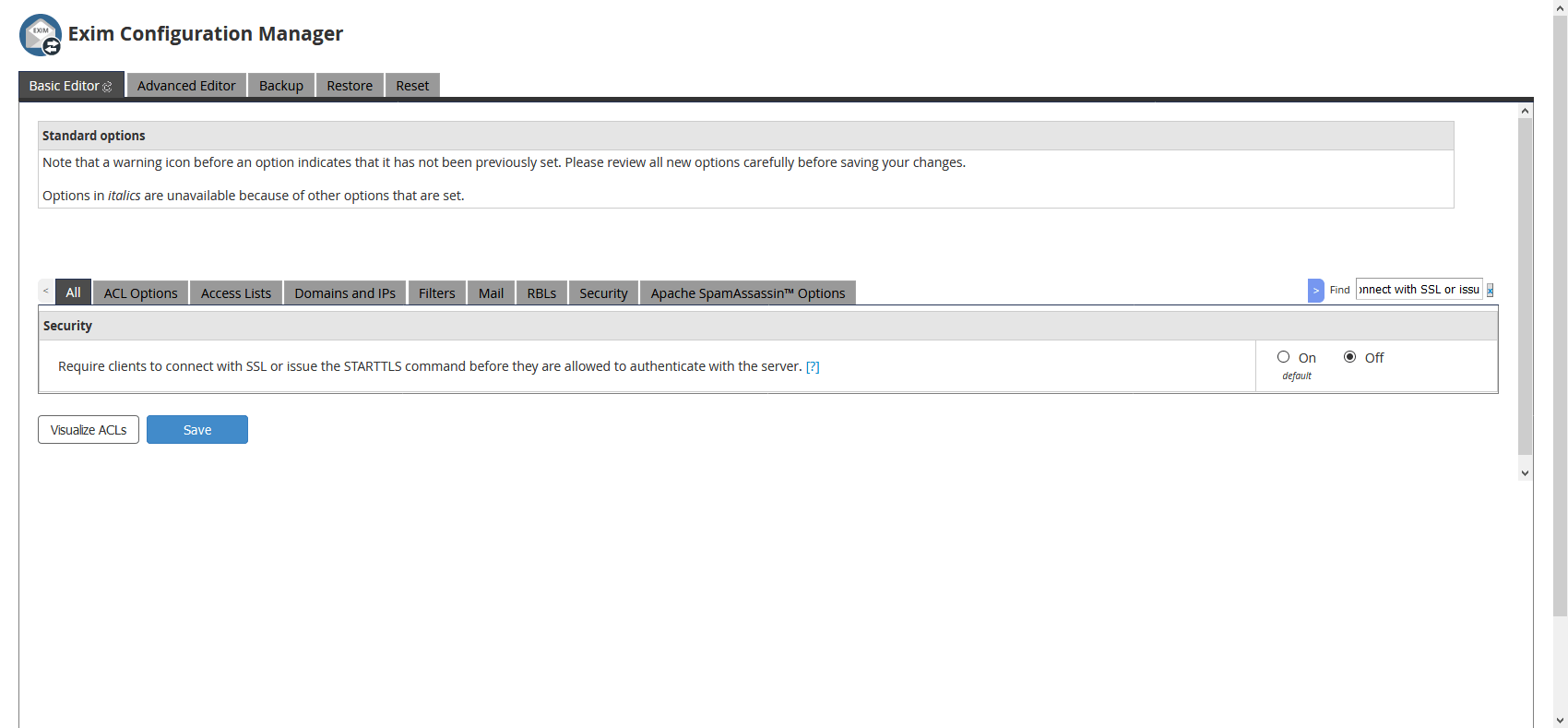
Task: Clear the Find field with the x icon
Action: [x=1490, y=291]
